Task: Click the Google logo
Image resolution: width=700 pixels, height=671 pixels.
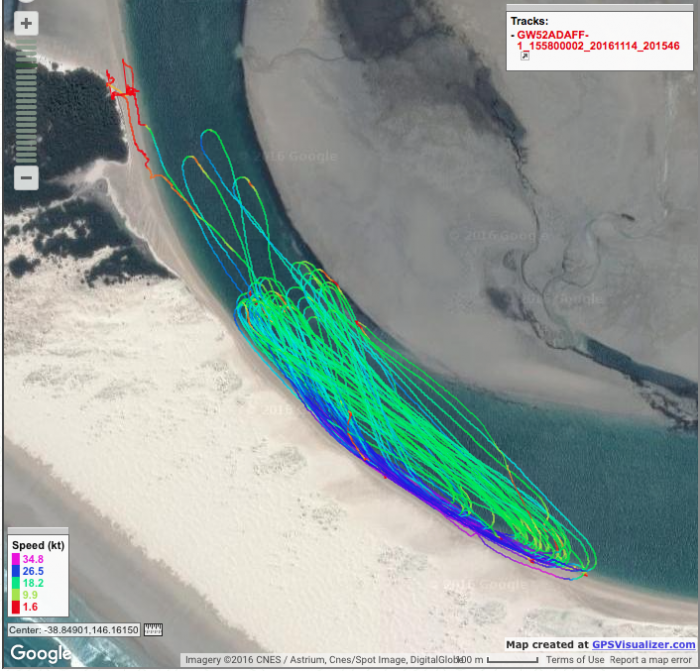Action: (x=40, y=654)
